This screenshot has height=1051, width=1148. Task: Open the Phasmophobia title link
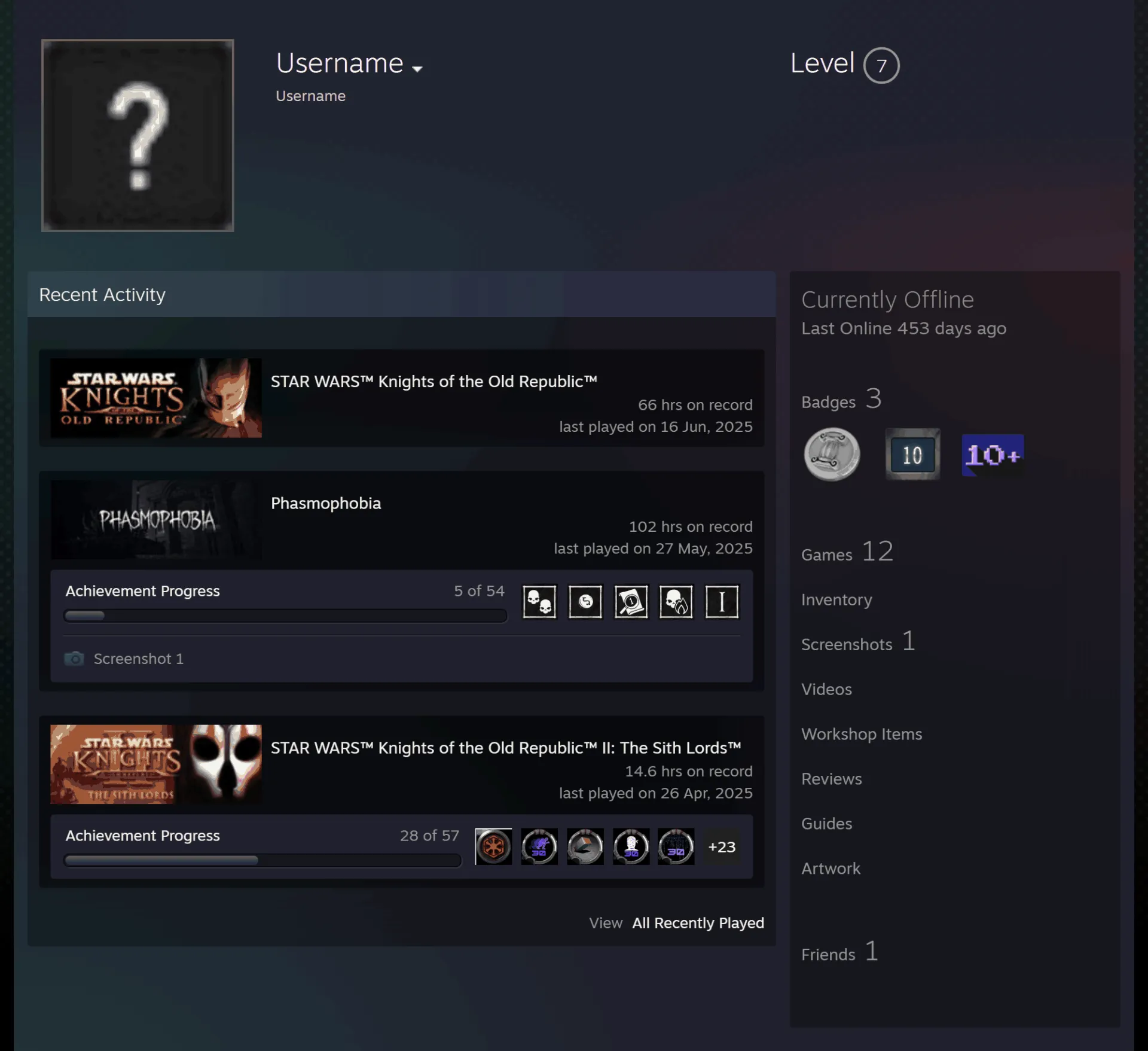pyautogui.click(x=326, y=504)
